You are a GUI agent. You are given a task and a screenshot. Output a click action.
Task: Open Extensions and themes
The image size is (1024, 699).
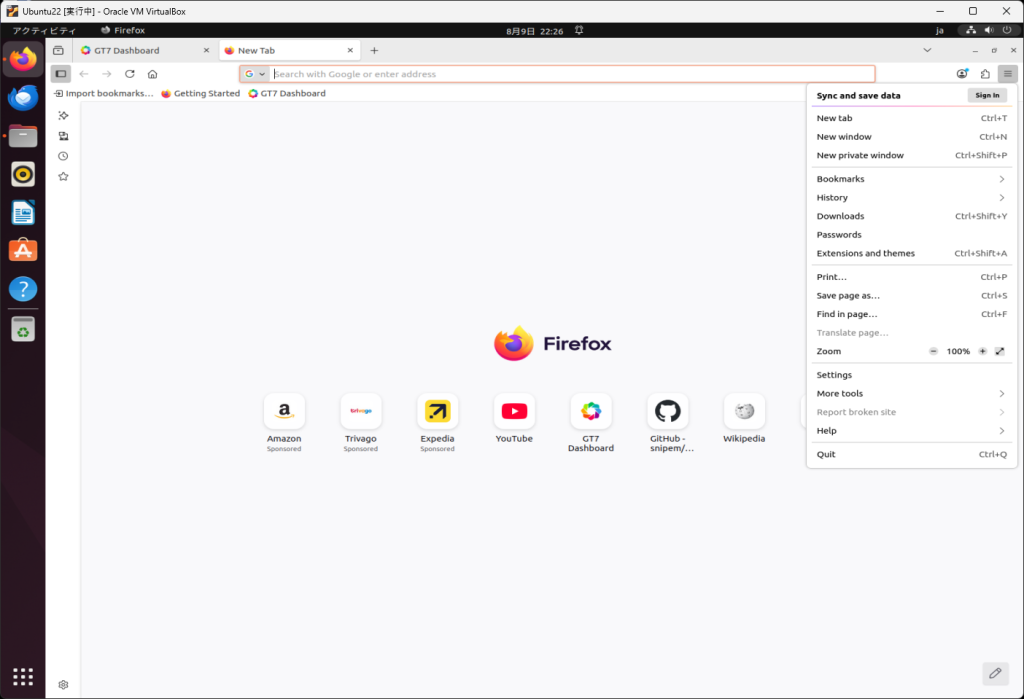pos(912,253)
